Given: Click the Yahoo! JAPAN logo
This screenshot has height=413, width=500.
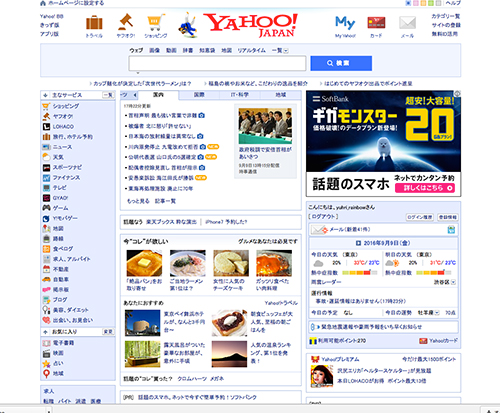Looking at the screenshot, I should click(x=251, y=25).
